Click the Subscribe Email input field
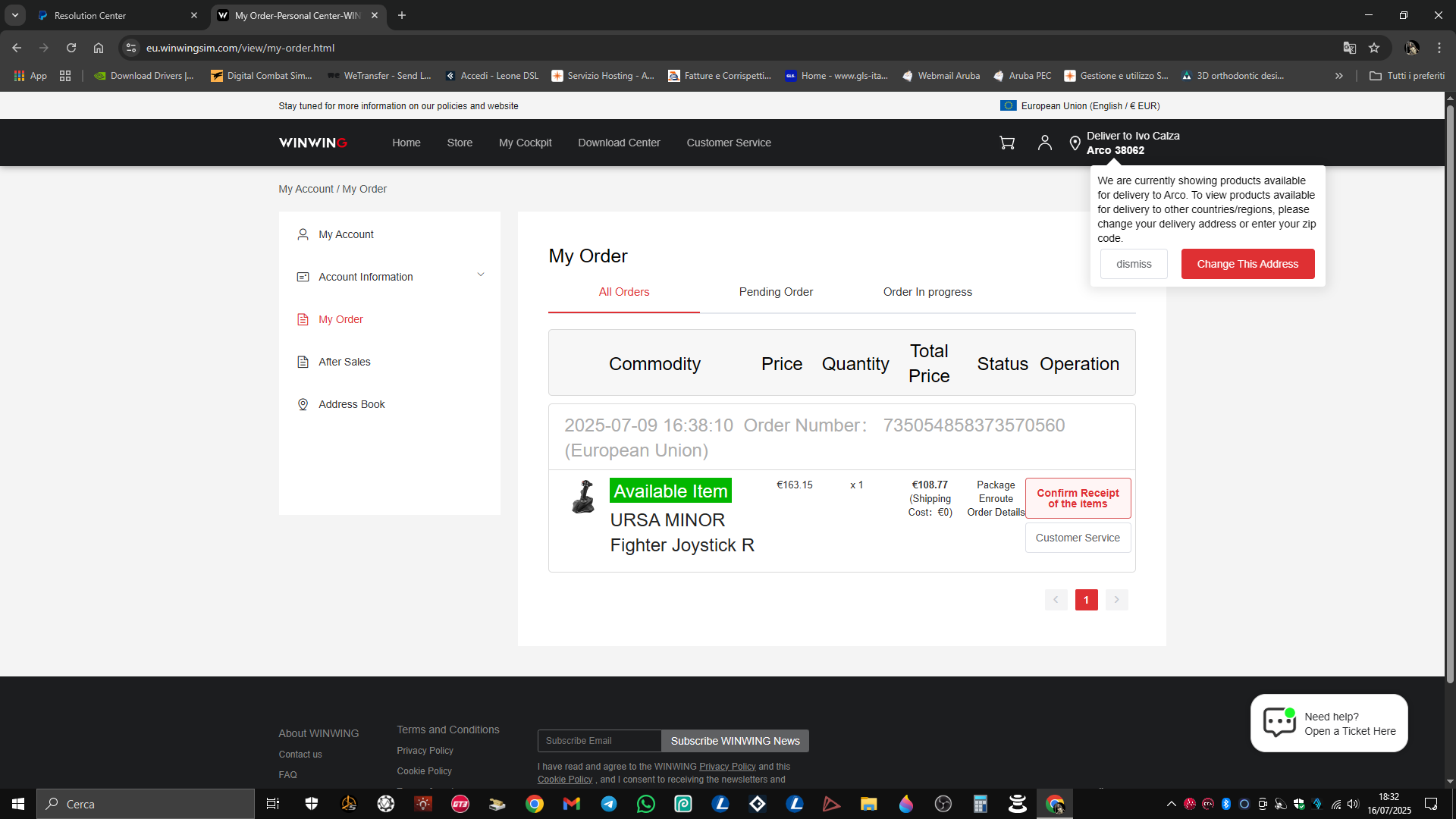Screen dimensions: 1456x819 click(600, 741)
